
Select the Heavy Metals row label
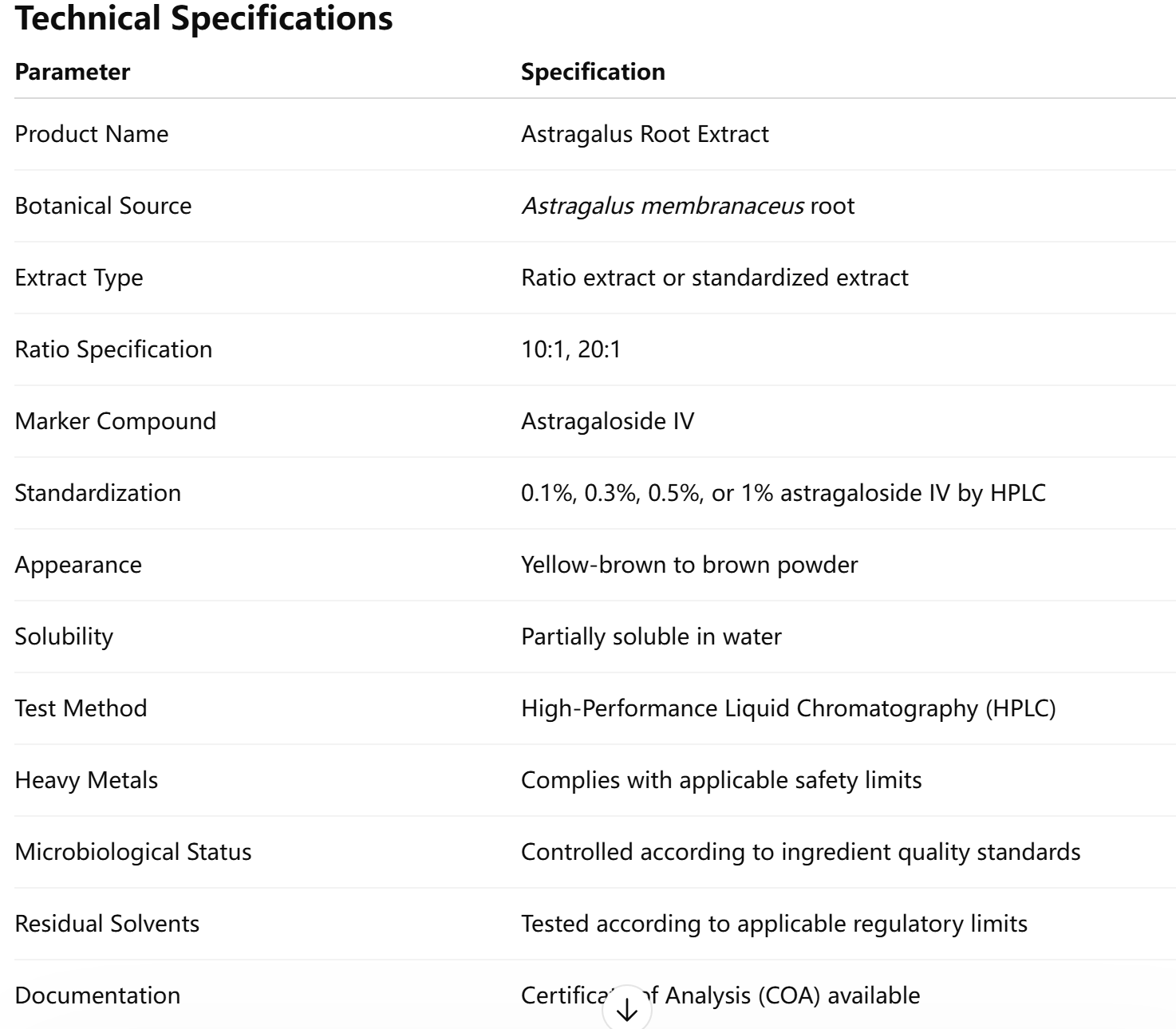pos(86,780)
